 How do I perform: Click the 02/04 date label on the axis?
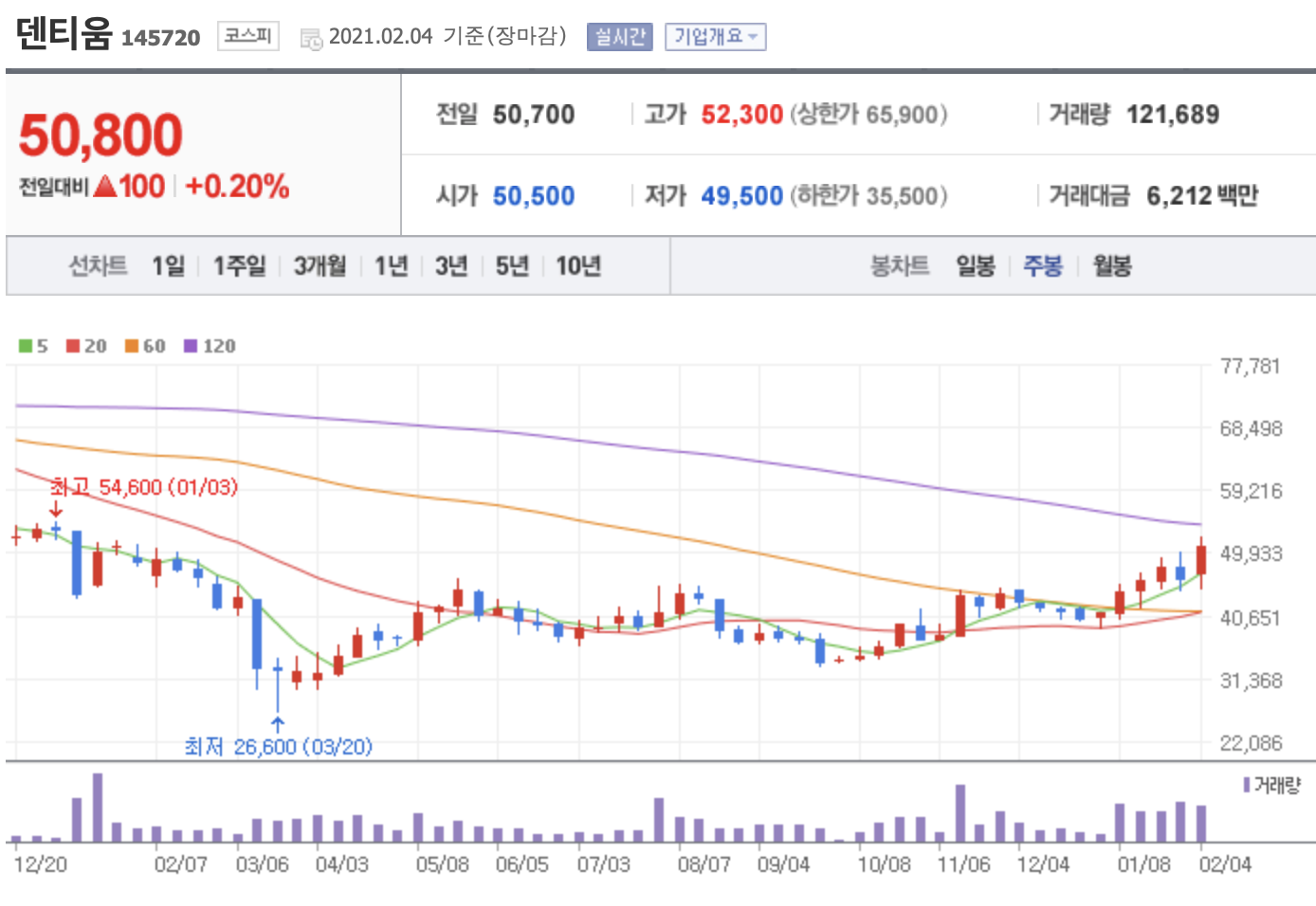pyautogui.click(x=1225, y=864)
